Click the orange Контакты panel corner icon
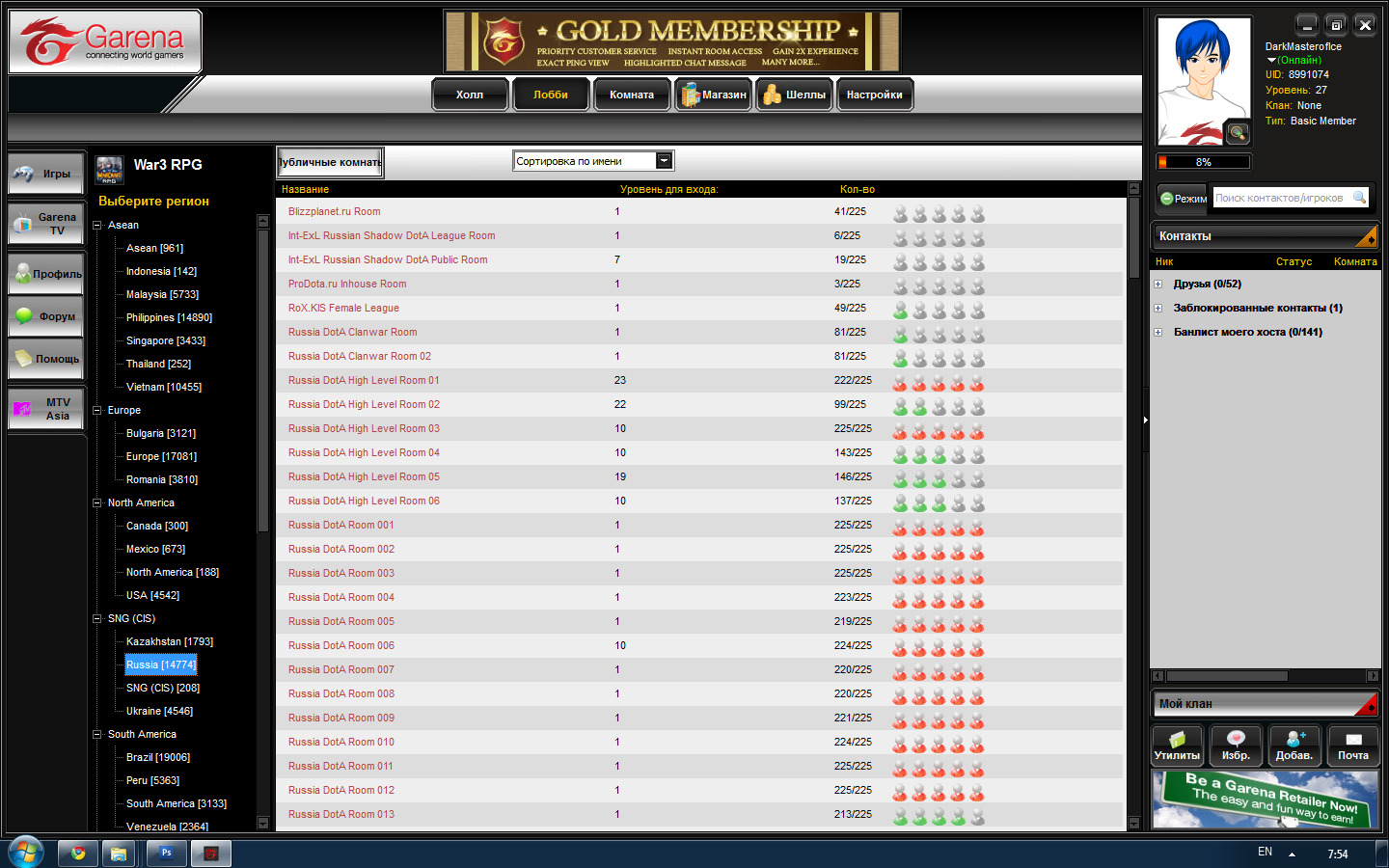Viewport: 1389px width, 868px height. pyautogui.click(x=1367, y=236)
